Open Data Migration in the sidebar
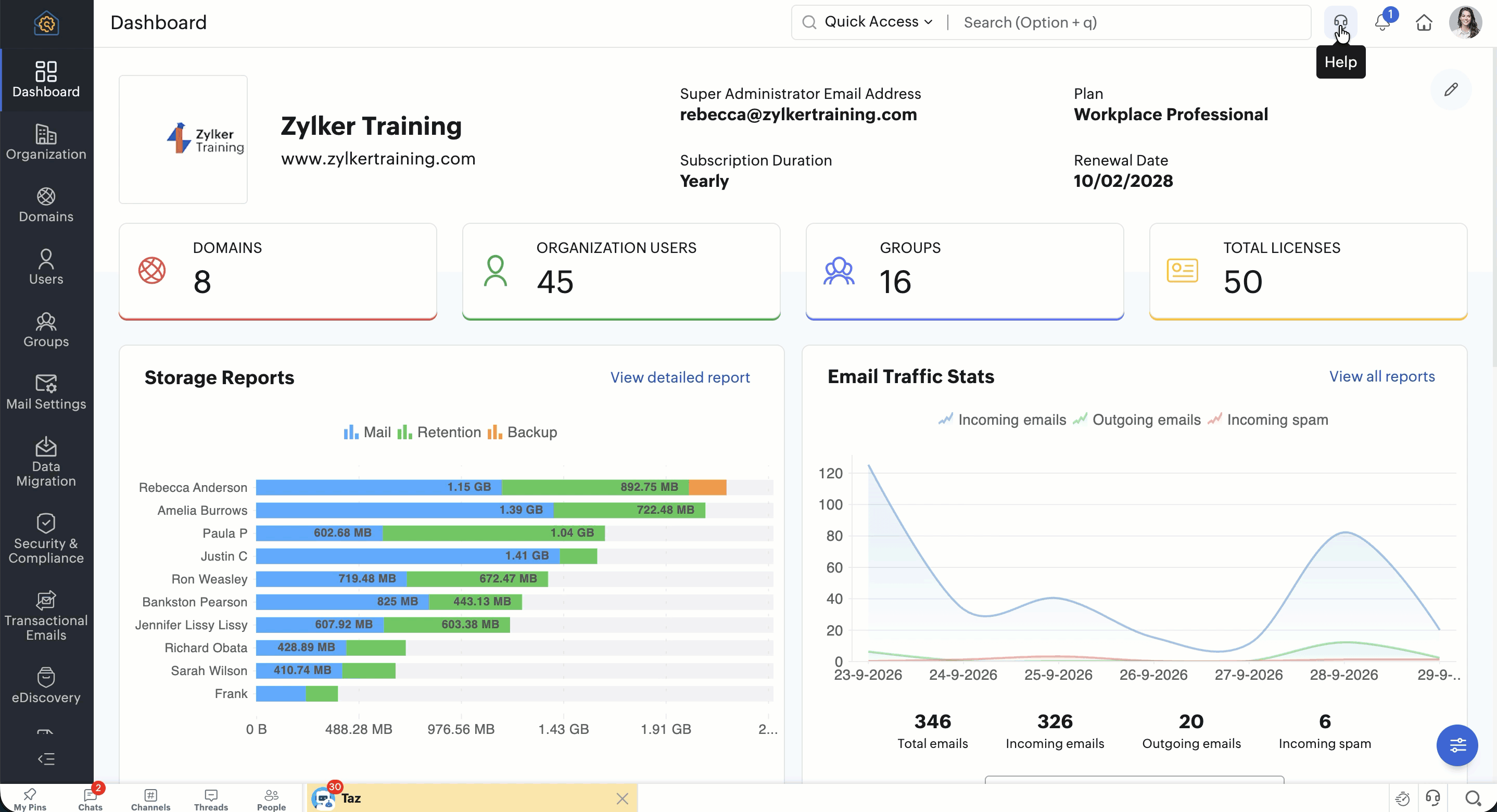 46,462
